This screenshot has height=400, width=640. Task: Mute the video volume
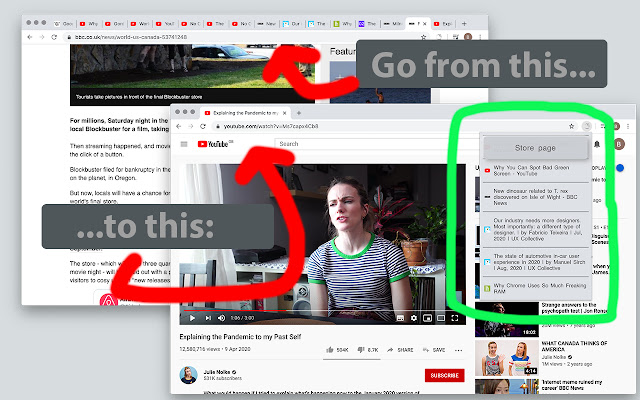click(x=222, y=318)
